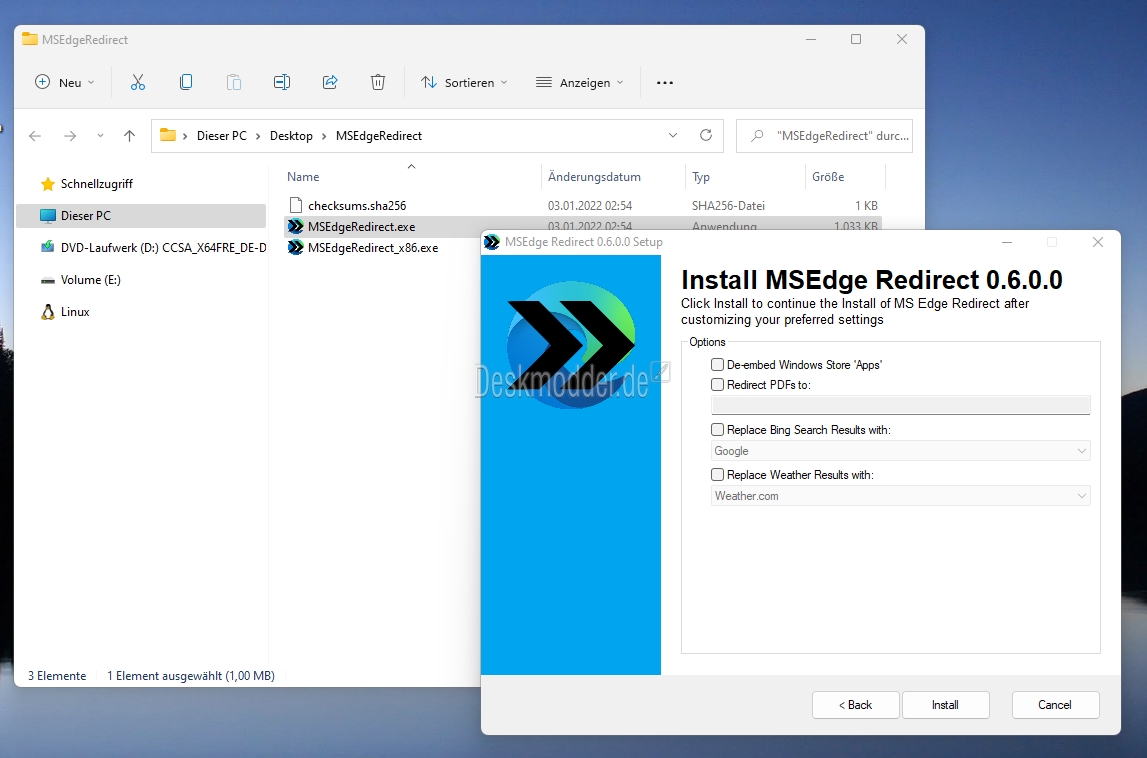Click the < Back button in setup
1147x758 pixels.
[x=855, y=705]
